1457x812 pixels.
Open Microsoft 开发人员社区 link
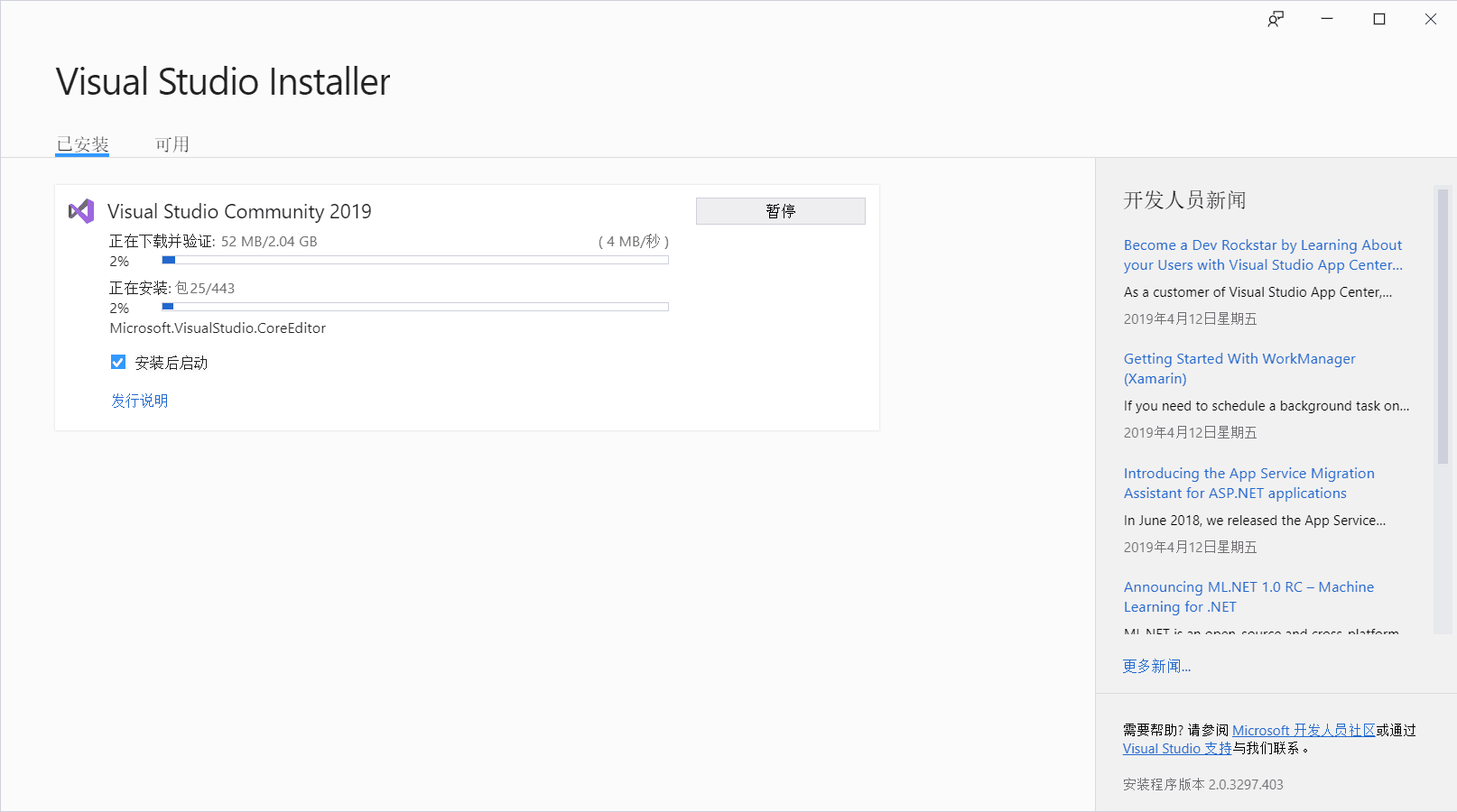[1304, 730]
